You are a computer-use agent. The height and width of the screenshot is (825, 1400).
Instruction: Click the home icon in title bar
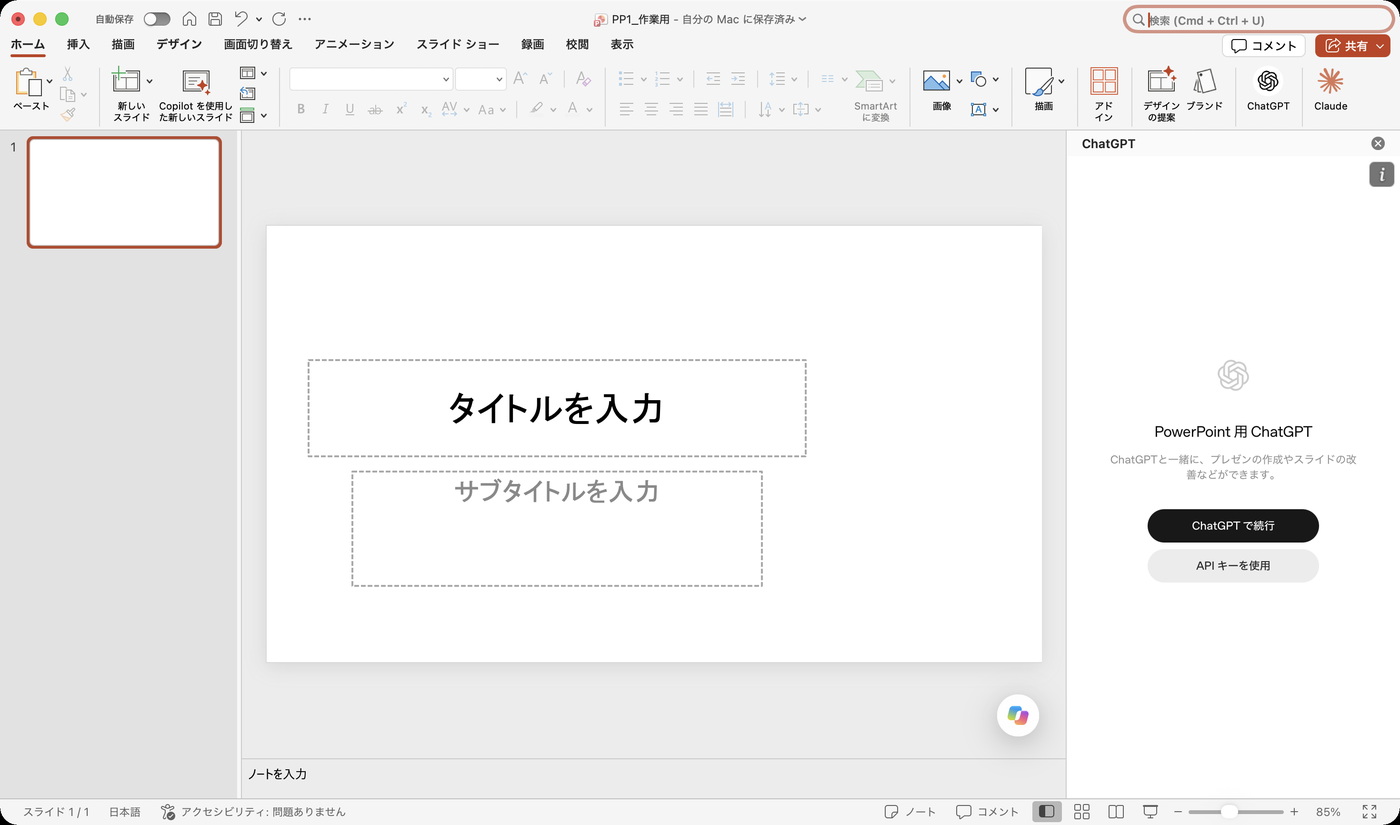click(x=189, y=19)
